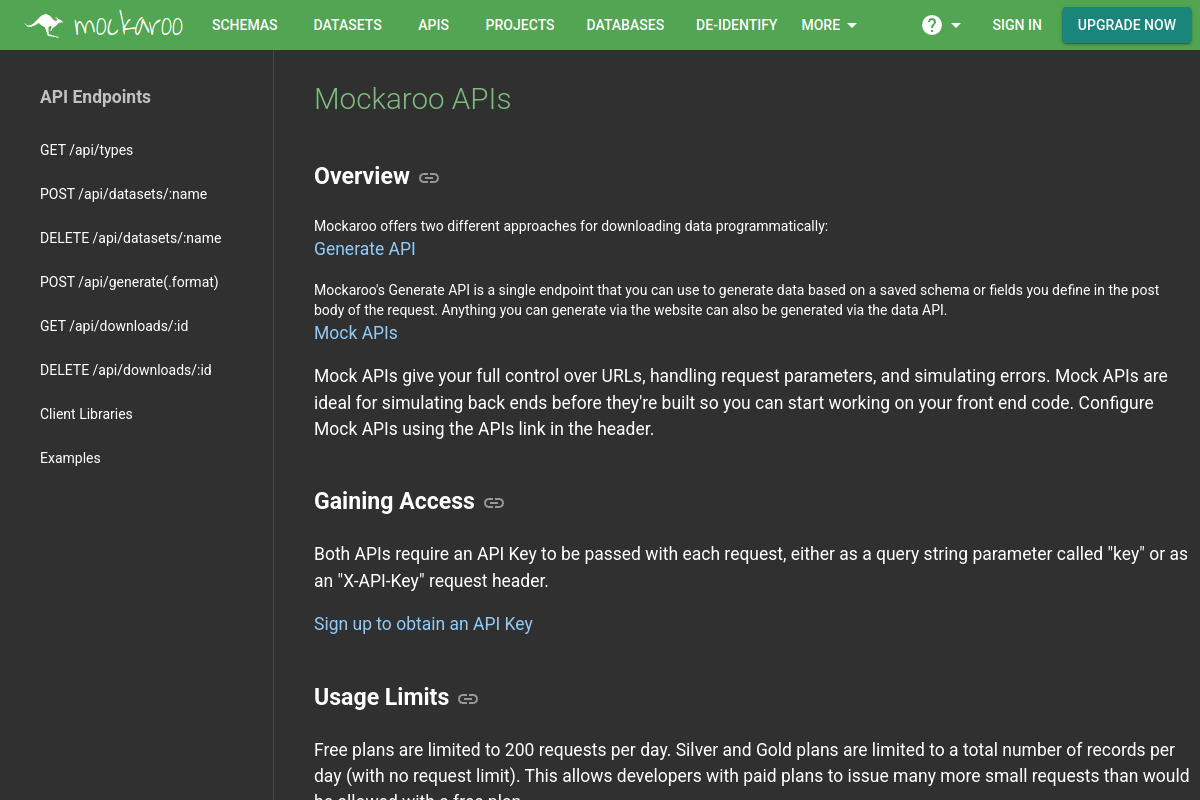Image resolution: width=1200 pixels, height=800 pixels.
Task: Open the SCHEMAS nav item
Action: [245, 25]
